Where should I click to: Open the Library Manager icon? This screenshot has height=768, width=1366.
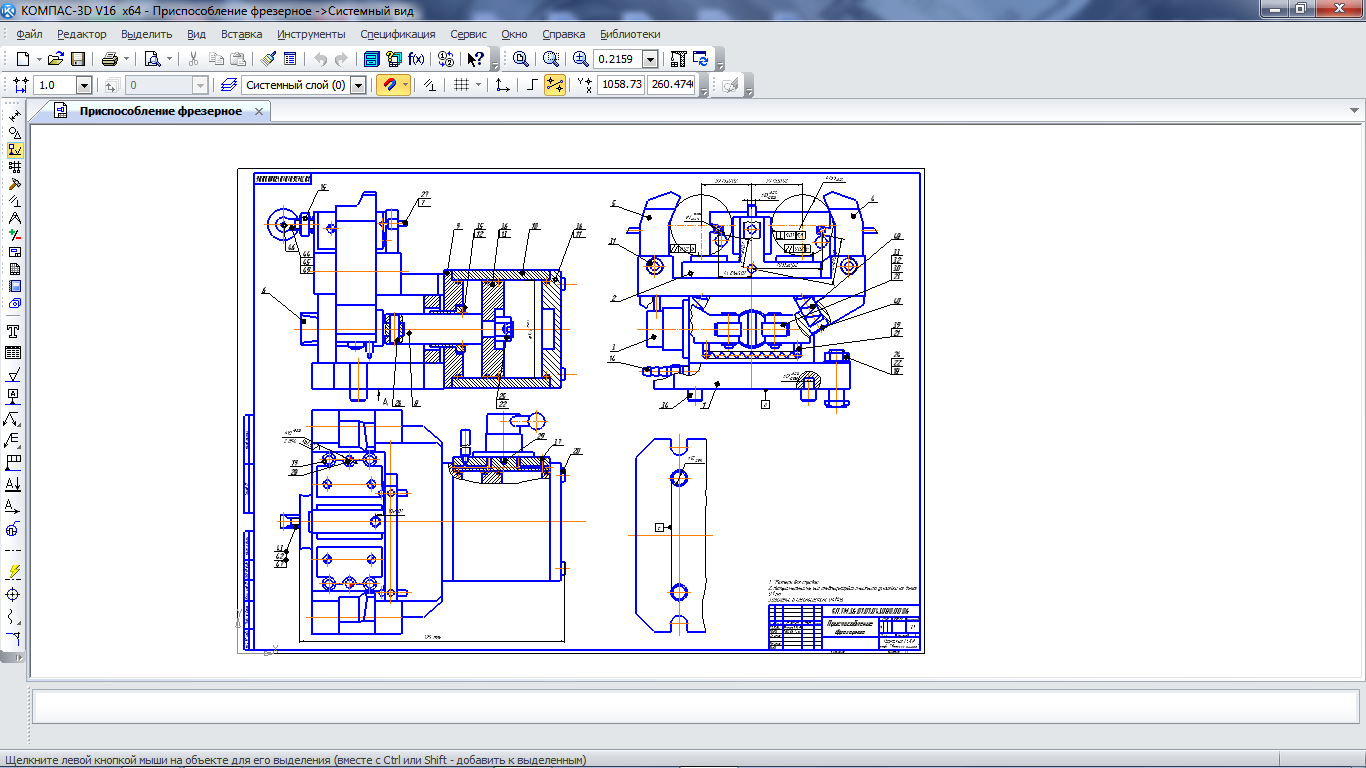pyautogui.click(x=394, y=59)
